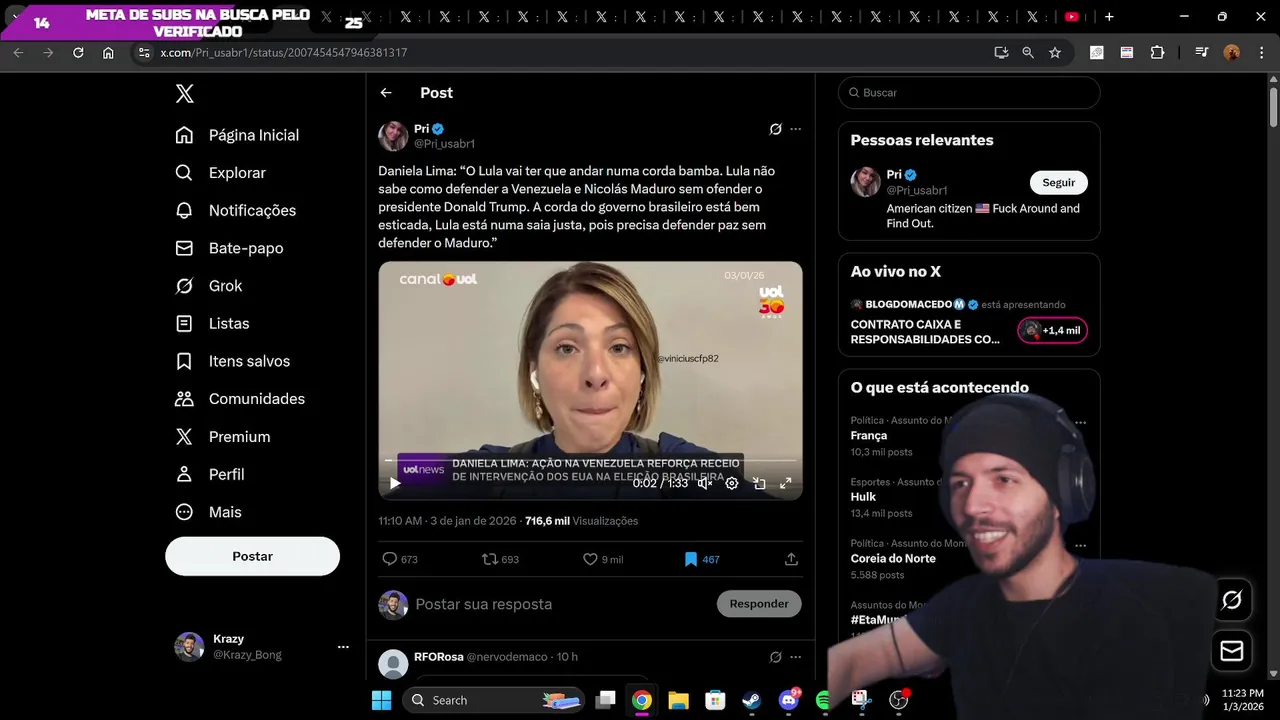
Task: Open video settings gear
Action: [732, 483]
